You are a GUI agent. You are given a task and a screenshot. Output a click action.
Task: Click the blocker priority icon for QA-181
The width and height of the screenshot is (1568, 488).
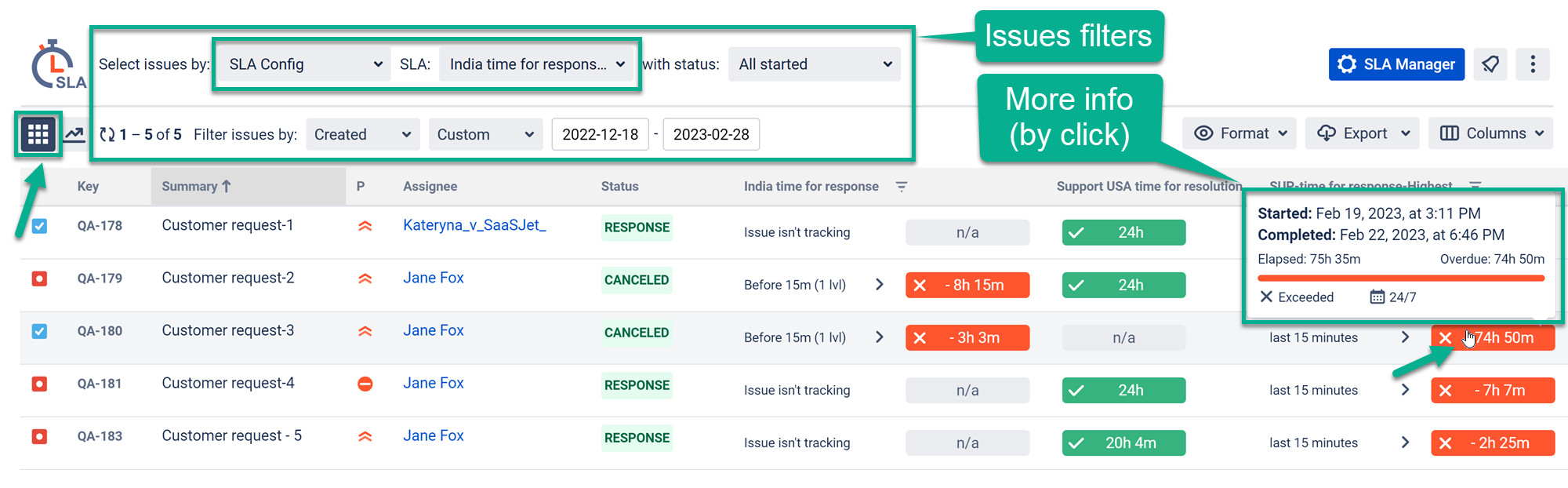coord(365,384)
